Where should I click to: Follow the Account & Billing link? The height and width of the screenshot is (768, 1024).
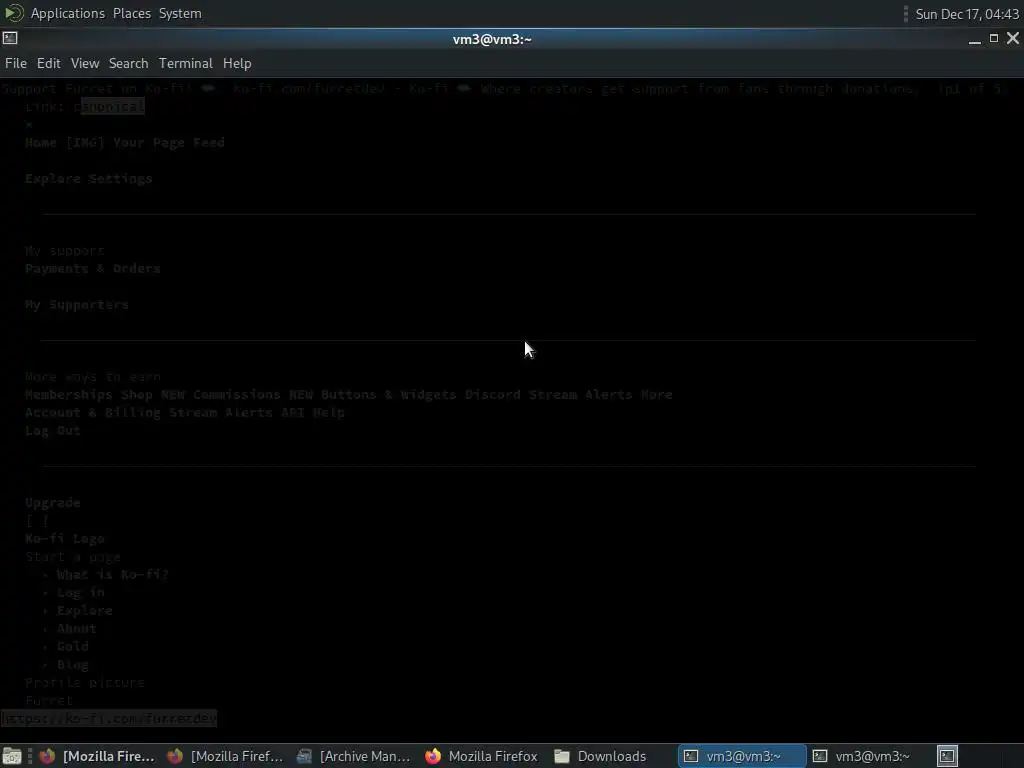92,413
